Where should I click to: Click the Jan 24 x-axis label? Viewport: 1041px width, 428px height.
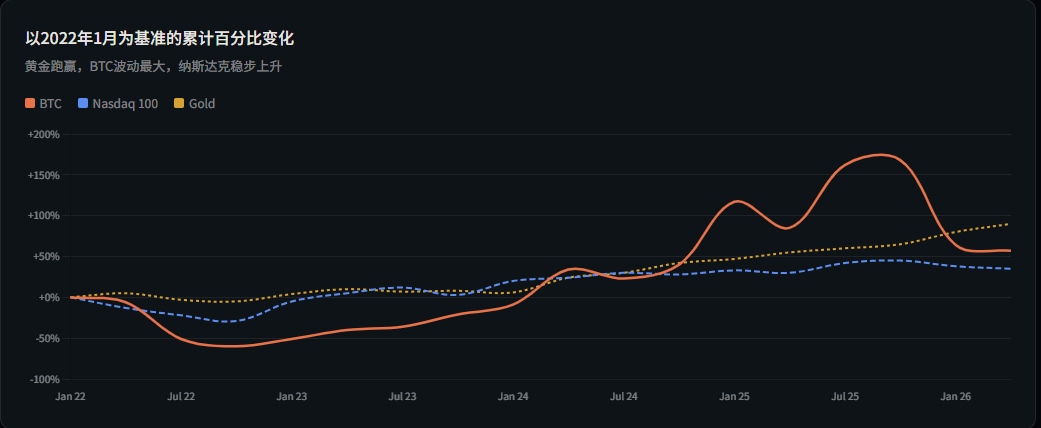click(x=513, y=396)
